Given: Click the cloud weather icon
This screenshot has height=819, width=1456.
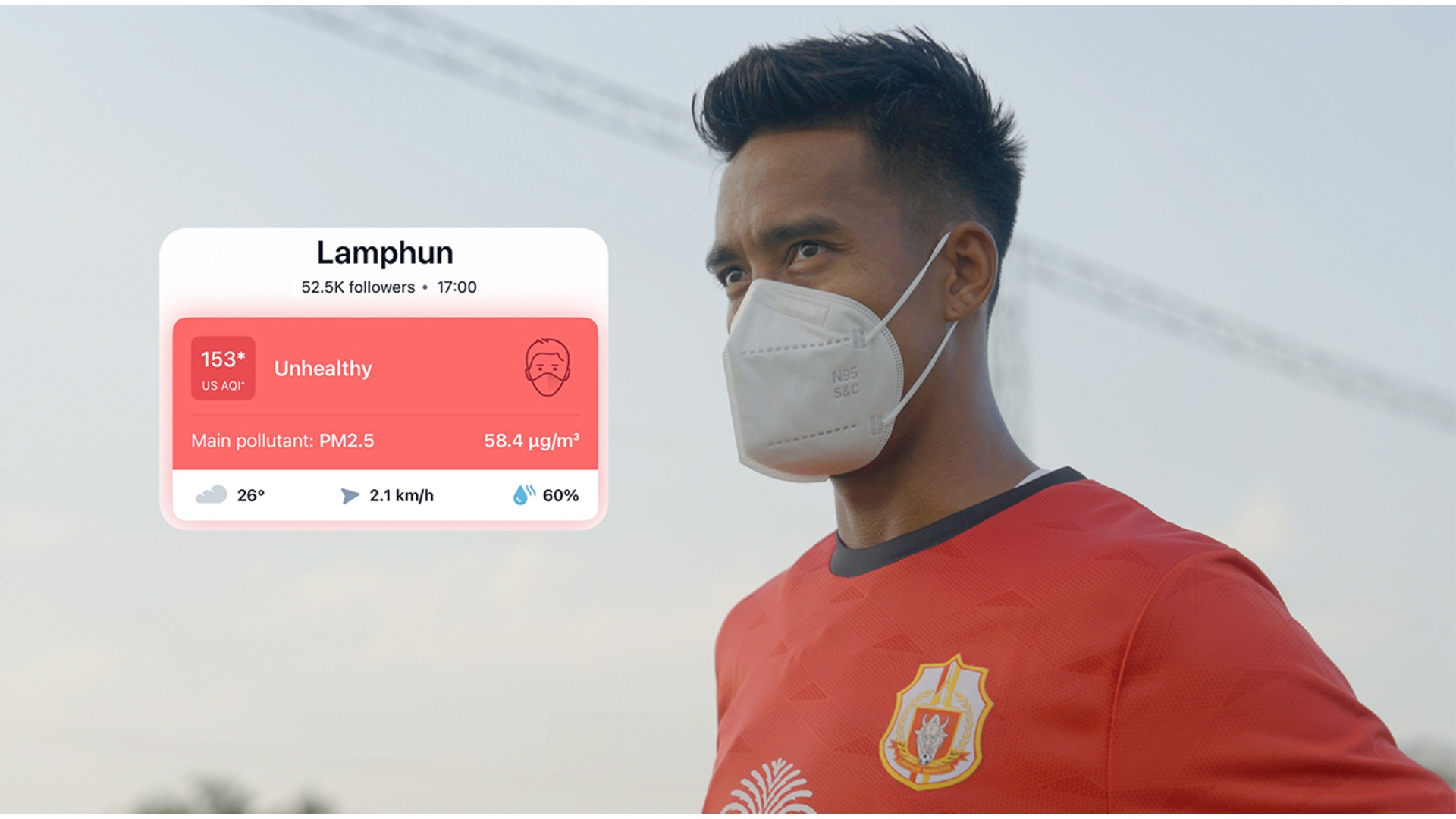Looking at the screenshot, I should click(x=212, y=495).
